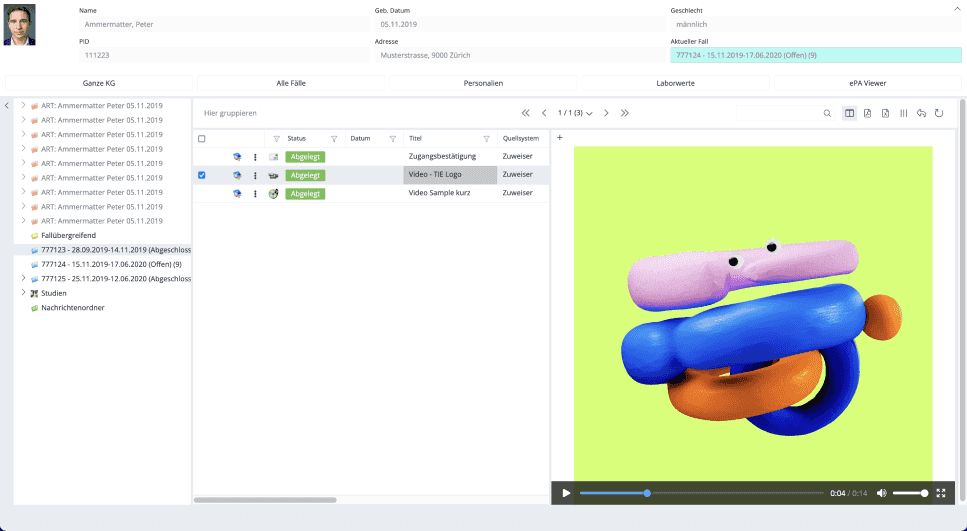Open the blue document icon in the Video Sample kurz row

click(x=237, y=194)
